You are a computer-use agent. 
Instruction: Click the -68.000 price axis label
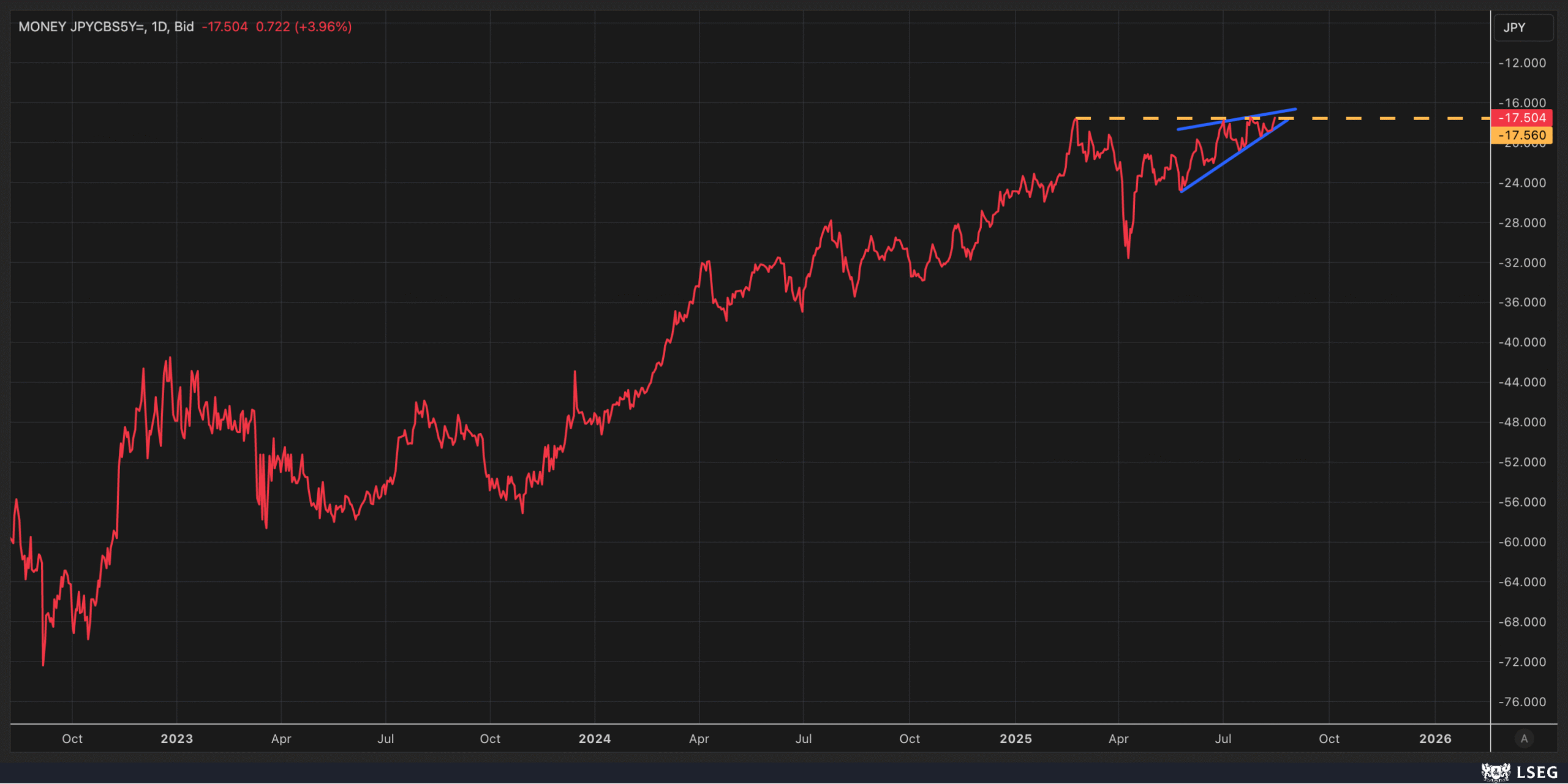pyautogui.click(x=1522, y=622)
